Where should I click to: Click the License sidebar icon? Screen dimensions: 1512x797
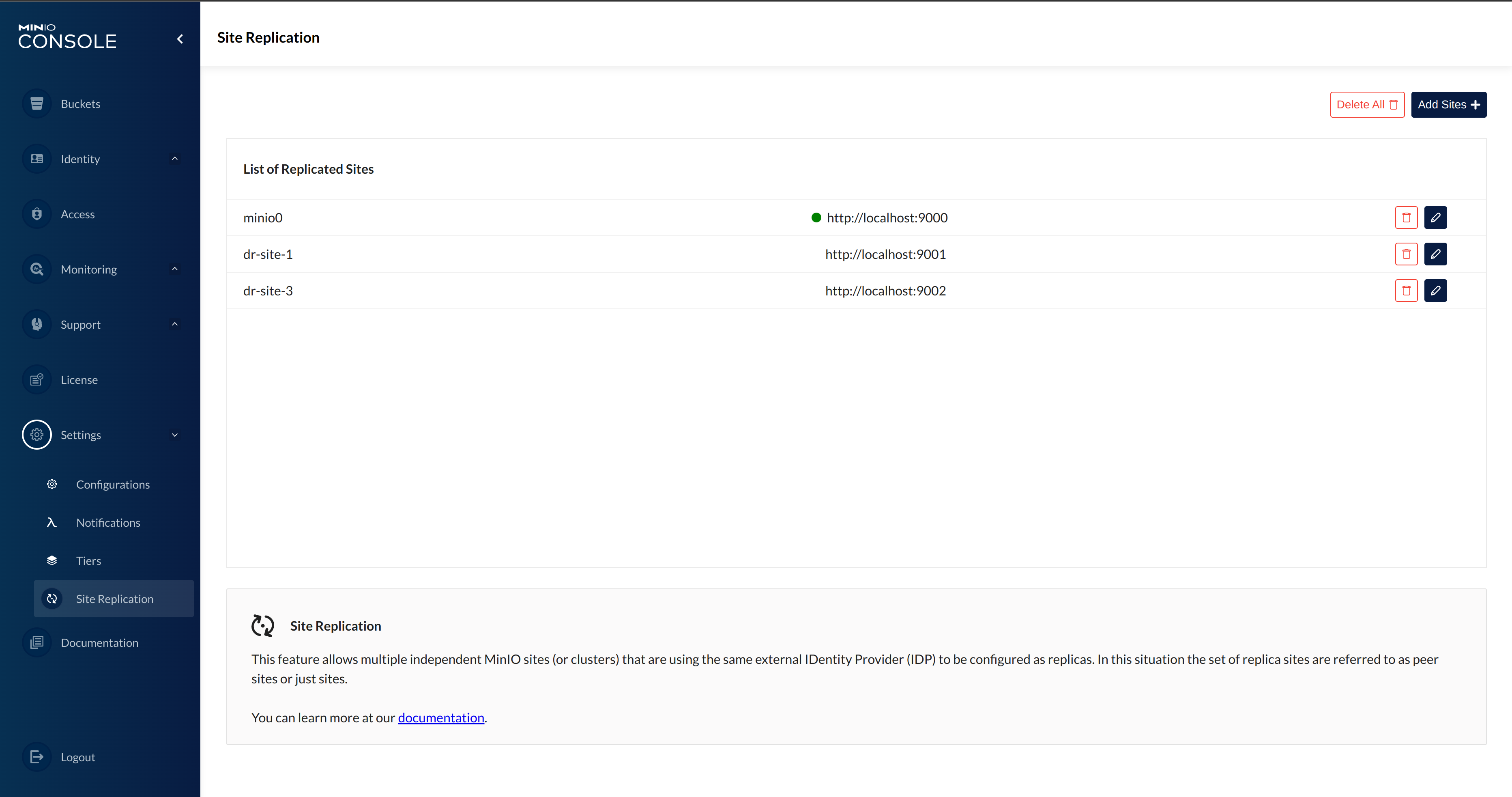[x=37, y=380]
